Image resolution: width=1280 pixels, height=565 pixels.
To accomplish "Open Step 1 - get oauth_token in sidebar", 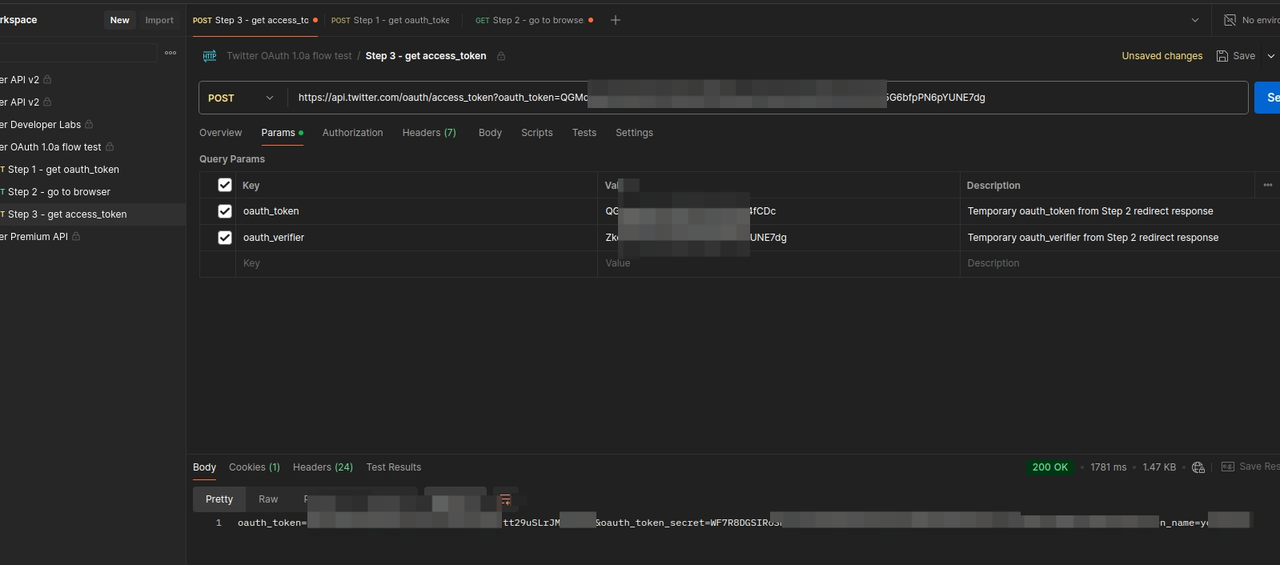I will click(x=63, y=170).
